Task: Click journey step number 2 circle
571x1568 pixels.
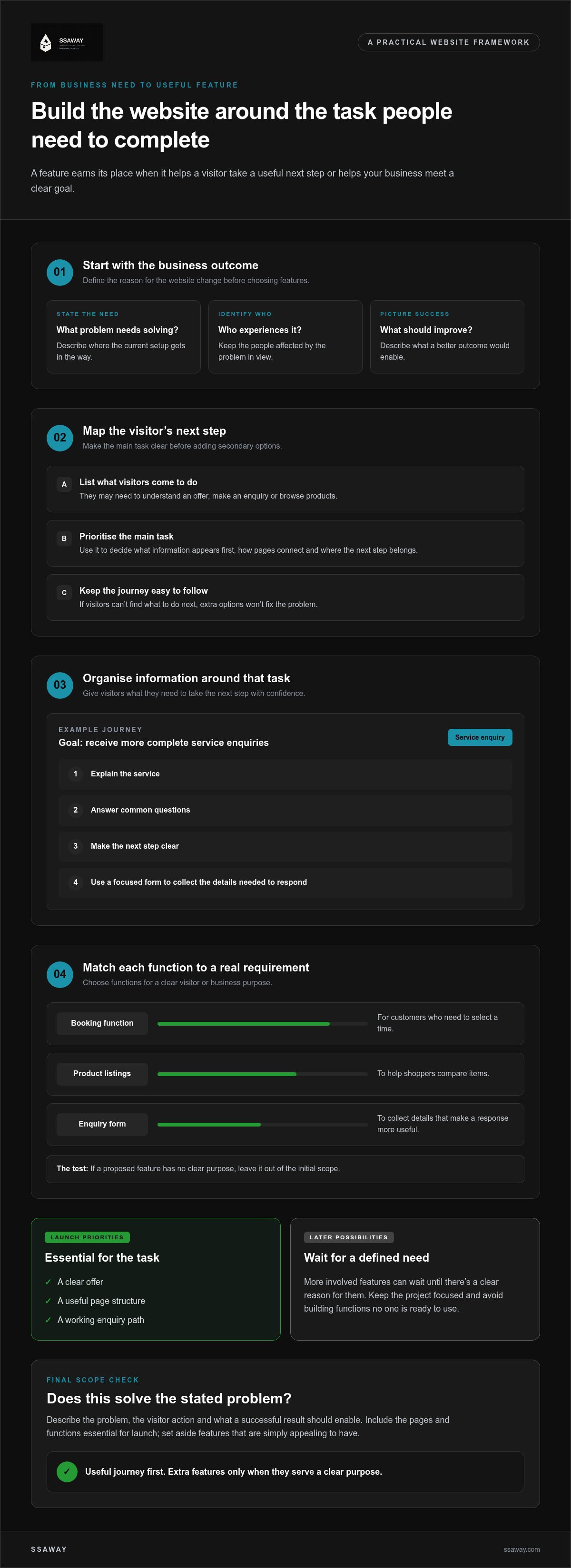Action: (76, 810)
